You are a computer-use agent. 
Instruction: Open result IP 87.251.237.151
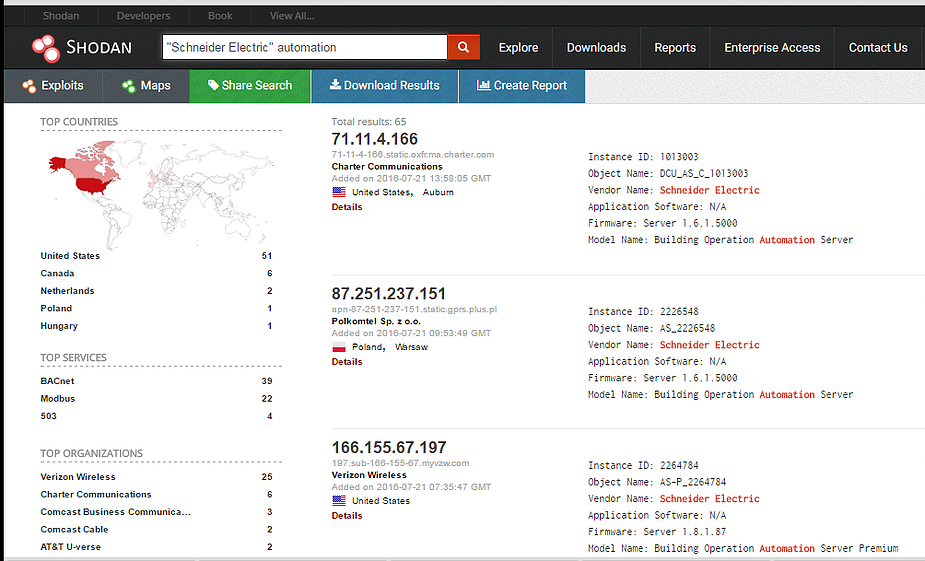coord(389,294)
